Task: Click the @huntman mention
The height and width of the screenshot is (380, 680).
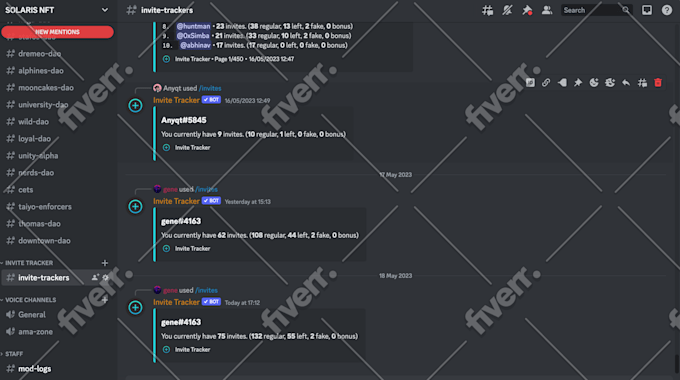Action: (x=193, y=26)
